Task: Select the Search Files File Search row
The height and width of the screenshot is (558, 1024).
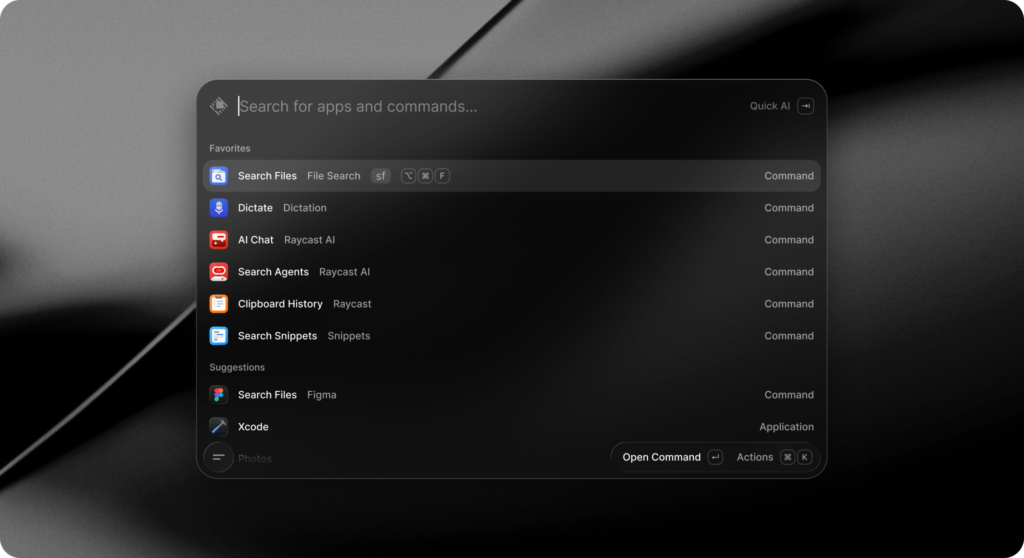Action: point(511,176)
